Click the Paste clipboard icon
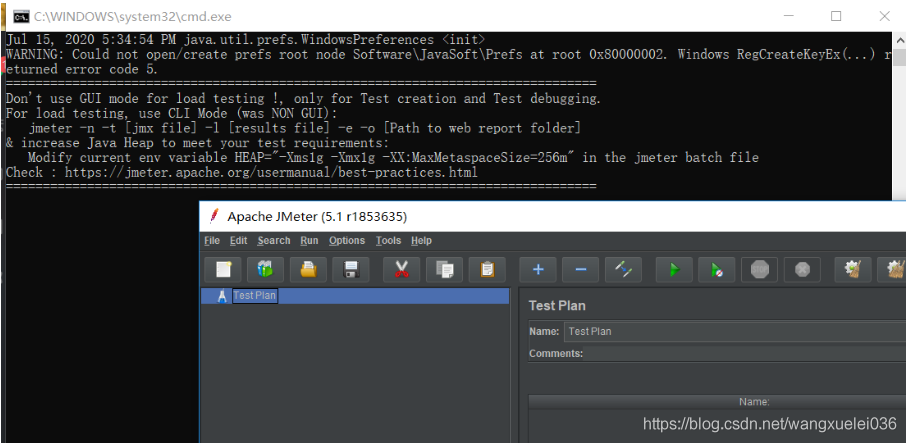This screenshot has height=443, width=907. (487, 269)
